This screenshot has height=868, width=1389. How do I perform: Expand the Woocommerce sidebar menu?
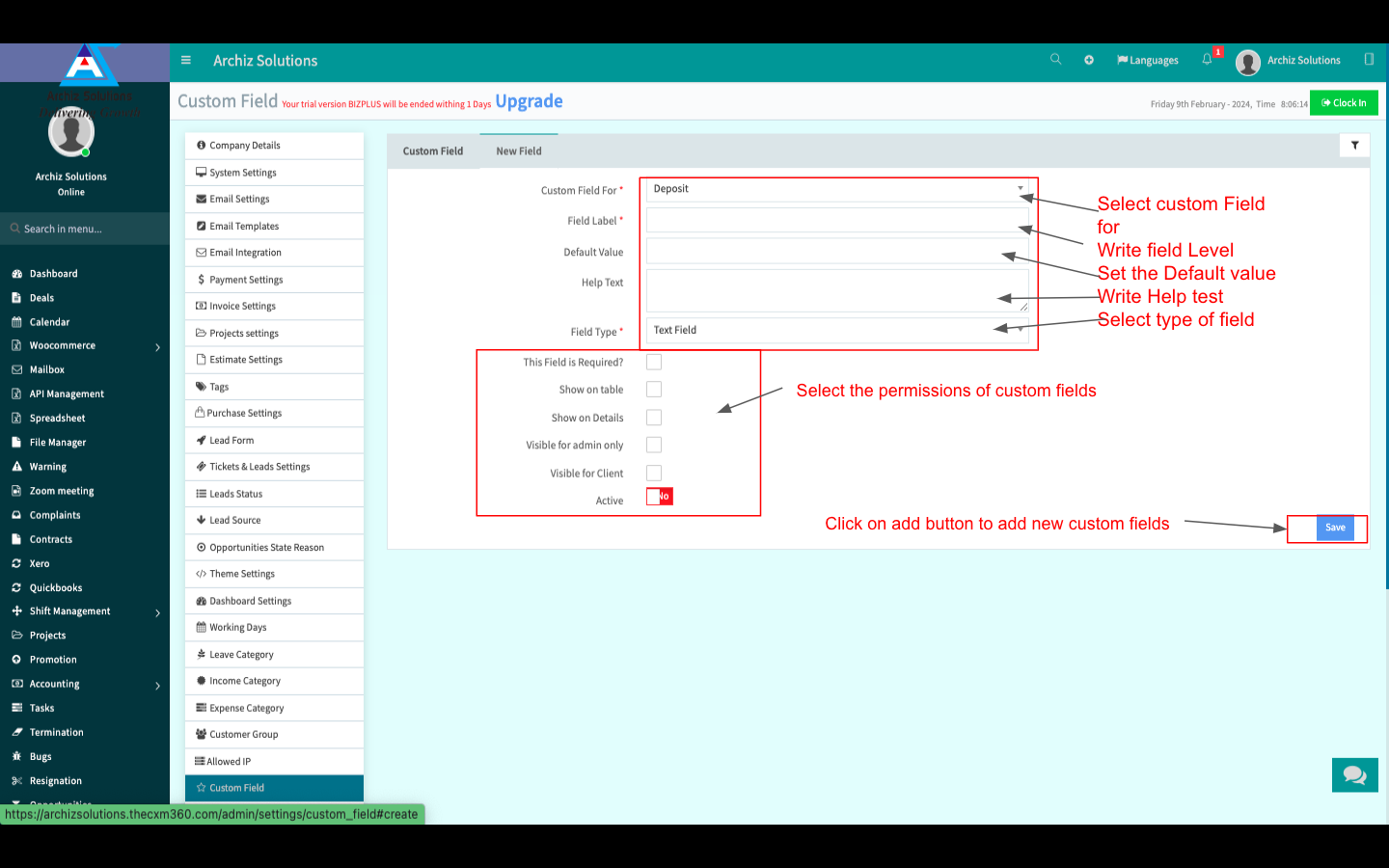pos(85,345)
